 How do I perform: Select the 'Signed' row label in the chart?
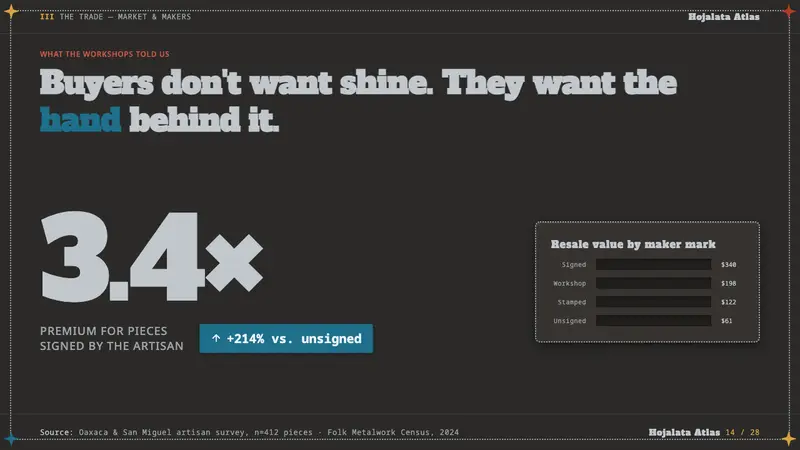[x=573, y=264]
